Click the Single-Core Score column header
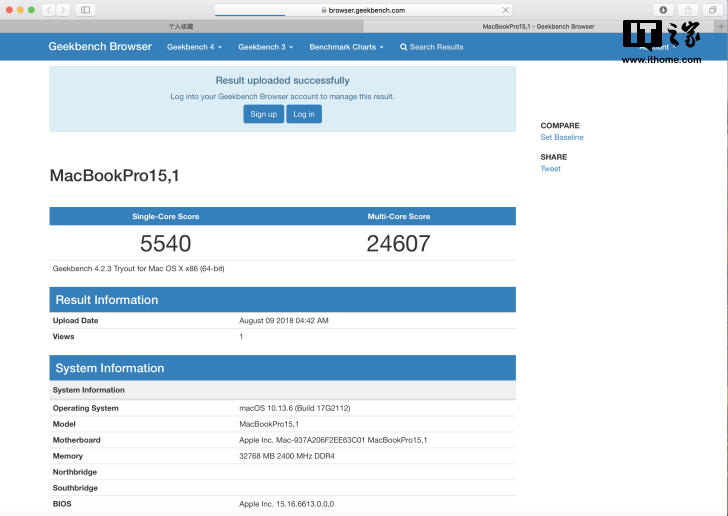The image size is (728, 516). coord(166,216)
